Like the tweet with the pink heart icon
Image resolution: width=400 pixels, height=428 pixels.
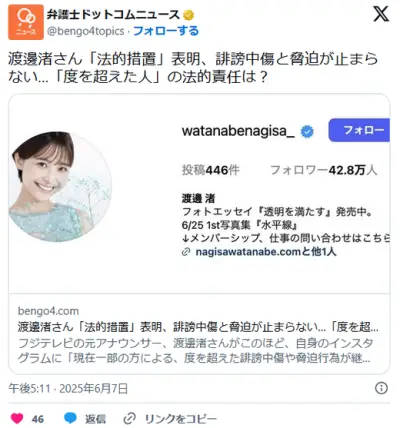click(x=17, y=418)
